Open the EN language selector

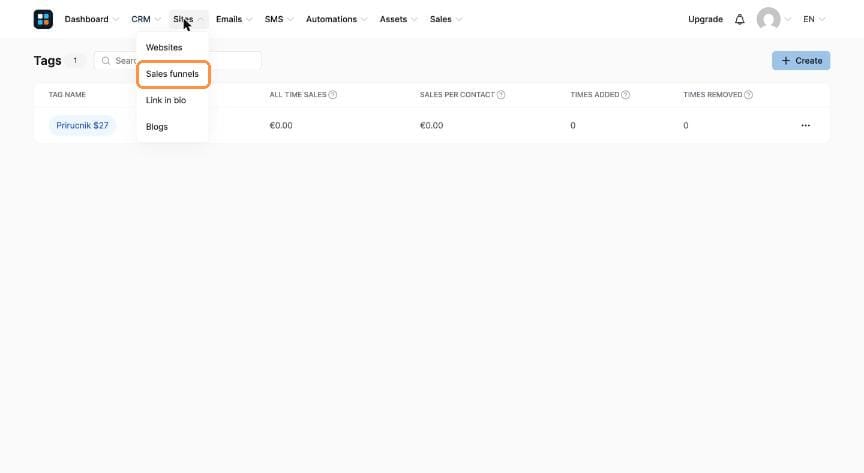tap(814, 19)
